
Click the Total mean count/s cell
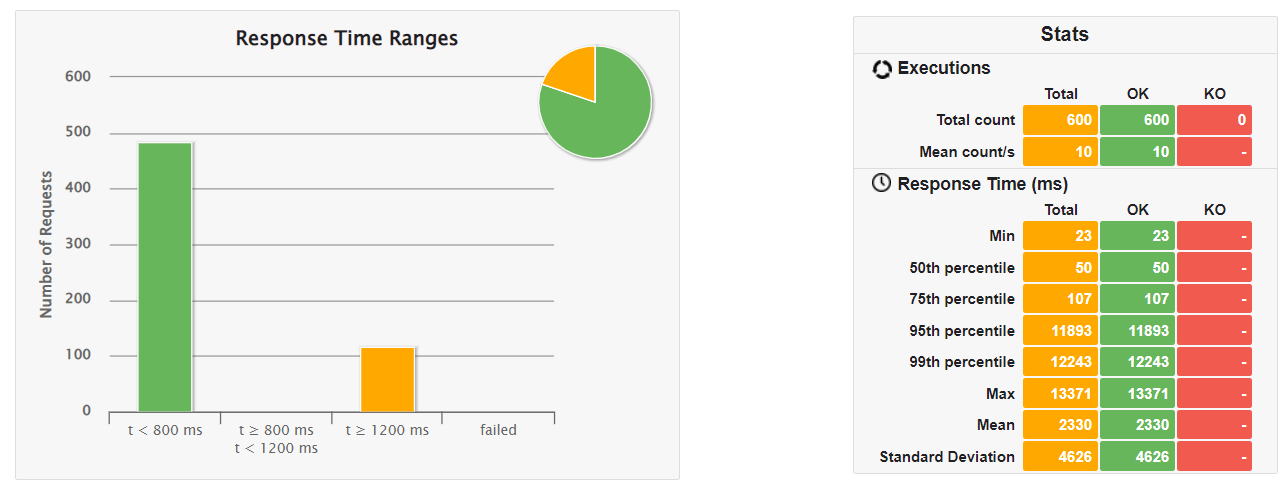click(1060, 152)
